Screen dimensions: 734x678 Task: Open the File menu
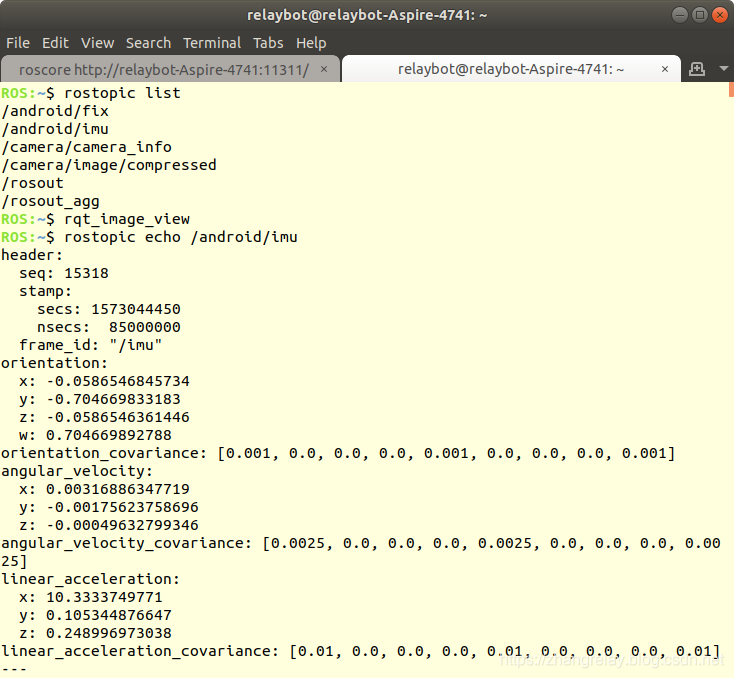coord(18,43)
